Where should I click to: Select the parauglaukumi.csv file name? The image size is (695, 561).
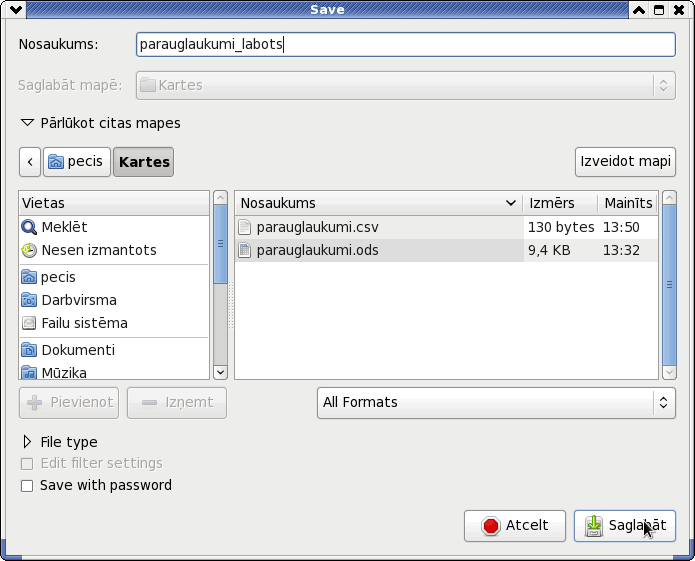click(x=317, y=227)
